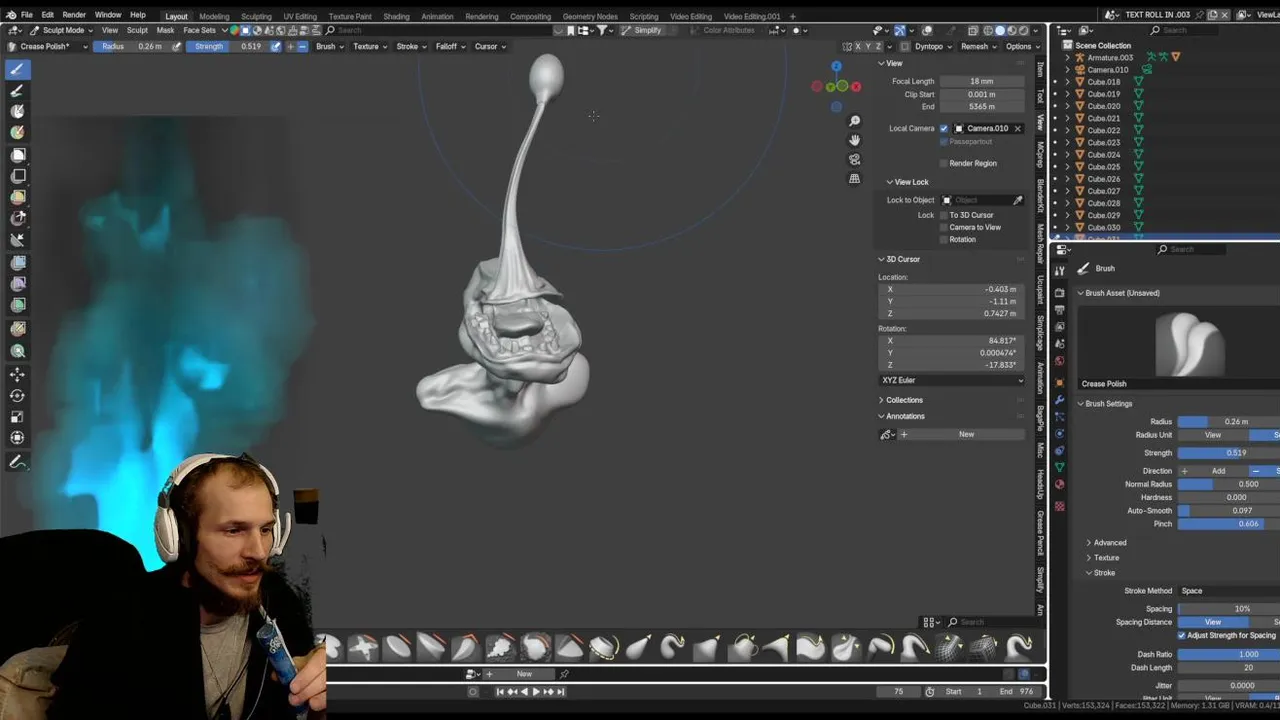Click the Simplify button in header
This screenshot has height=720, width=1280.
click(x=641, y=30)
